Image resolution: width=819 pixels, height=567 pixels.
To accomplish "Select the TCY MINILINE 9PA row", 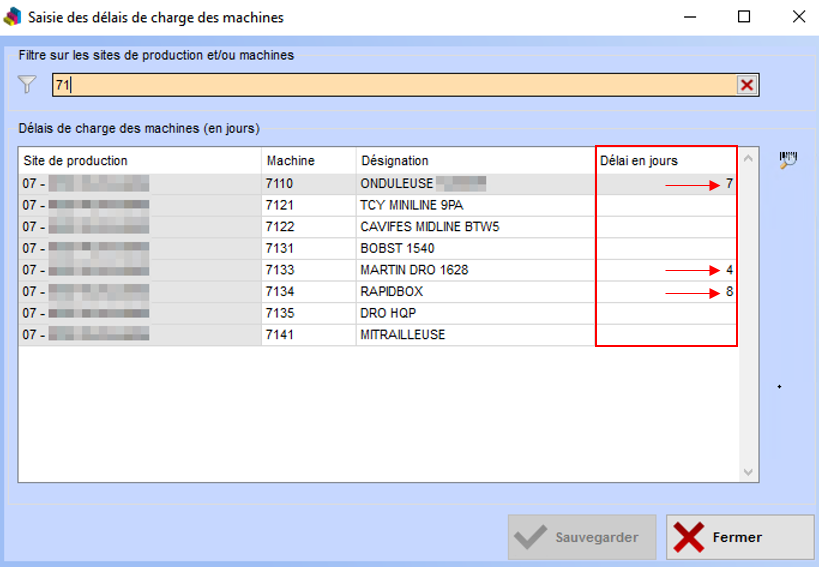I will pyautogui.click(x=410, y=205).
